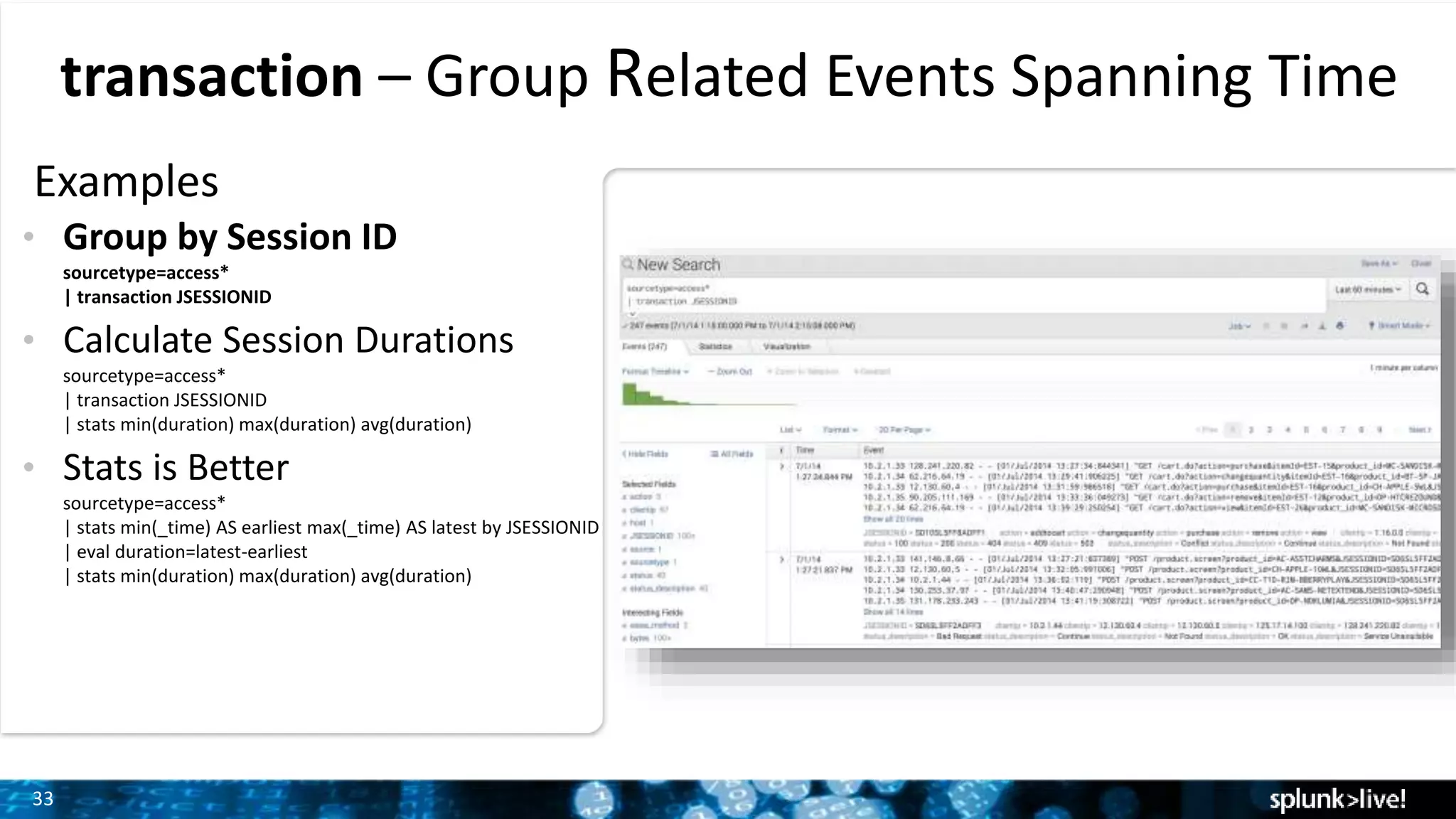This screenshot has height=819, width=1456.
Task: Click the print icon
Action: tap(1340, 326)
